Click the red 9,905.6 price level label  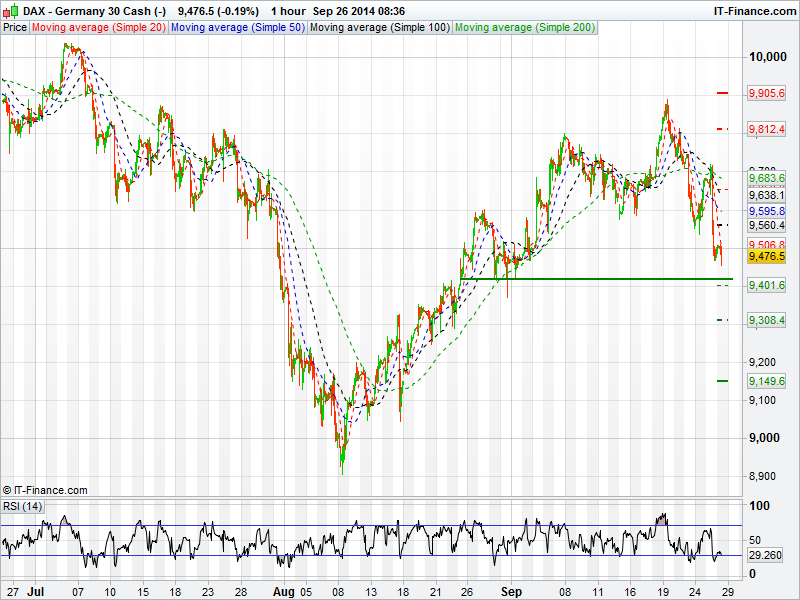(766, 93)
